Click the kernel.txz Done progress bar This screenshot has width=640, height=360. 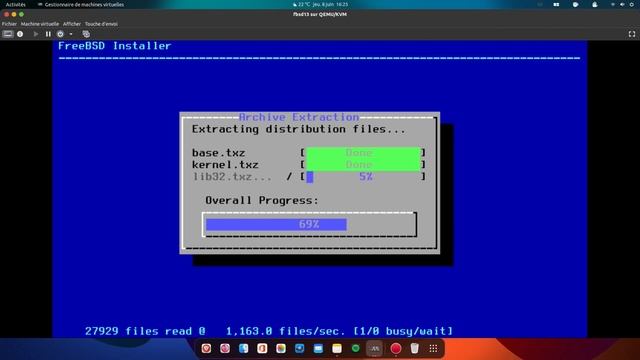pos(363,165)
